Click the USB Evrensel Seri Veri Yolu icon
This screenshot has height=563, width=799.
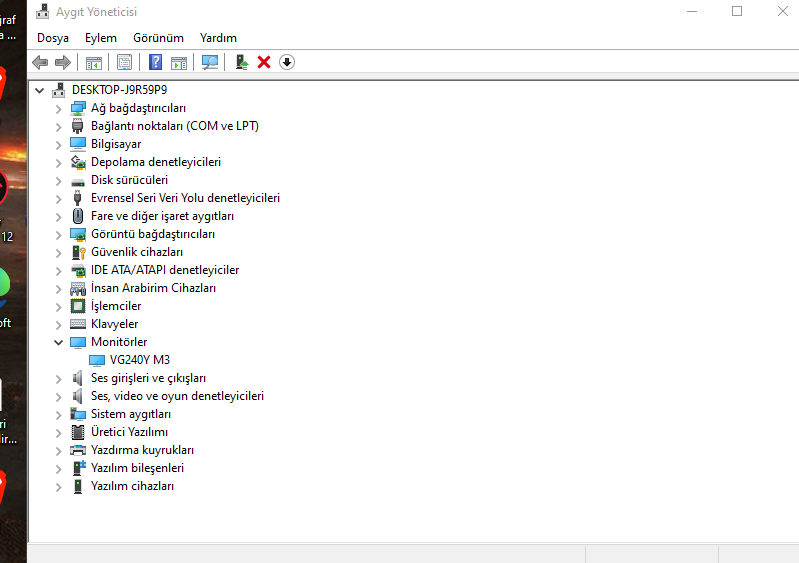(x=77, y=198)
